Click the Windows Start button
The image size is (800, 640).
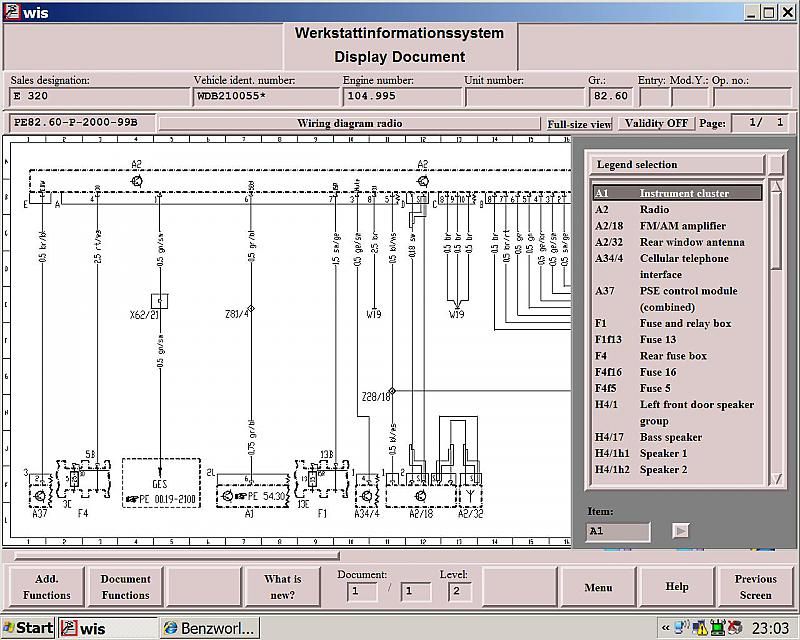click(x=28, y=628)
